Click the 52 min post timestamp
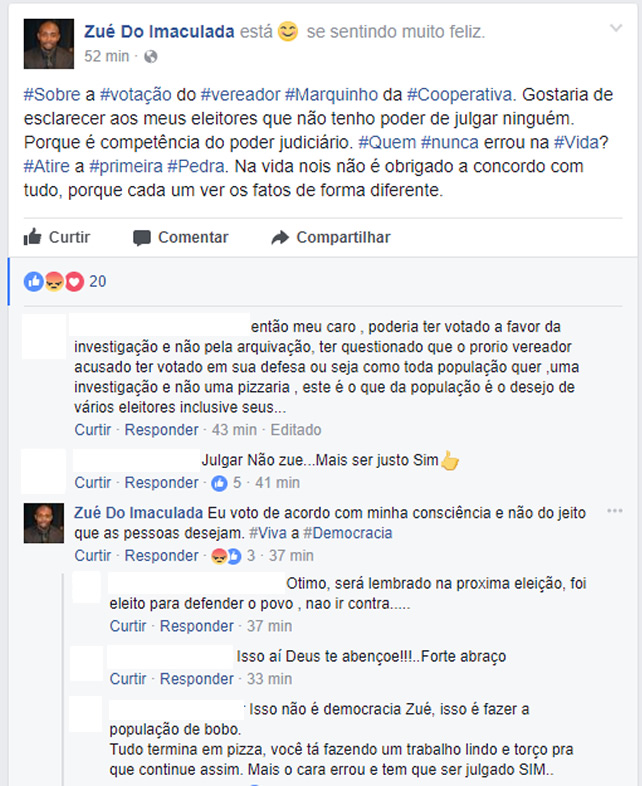This screenshot has height=786, width=642. pos(107,56)
